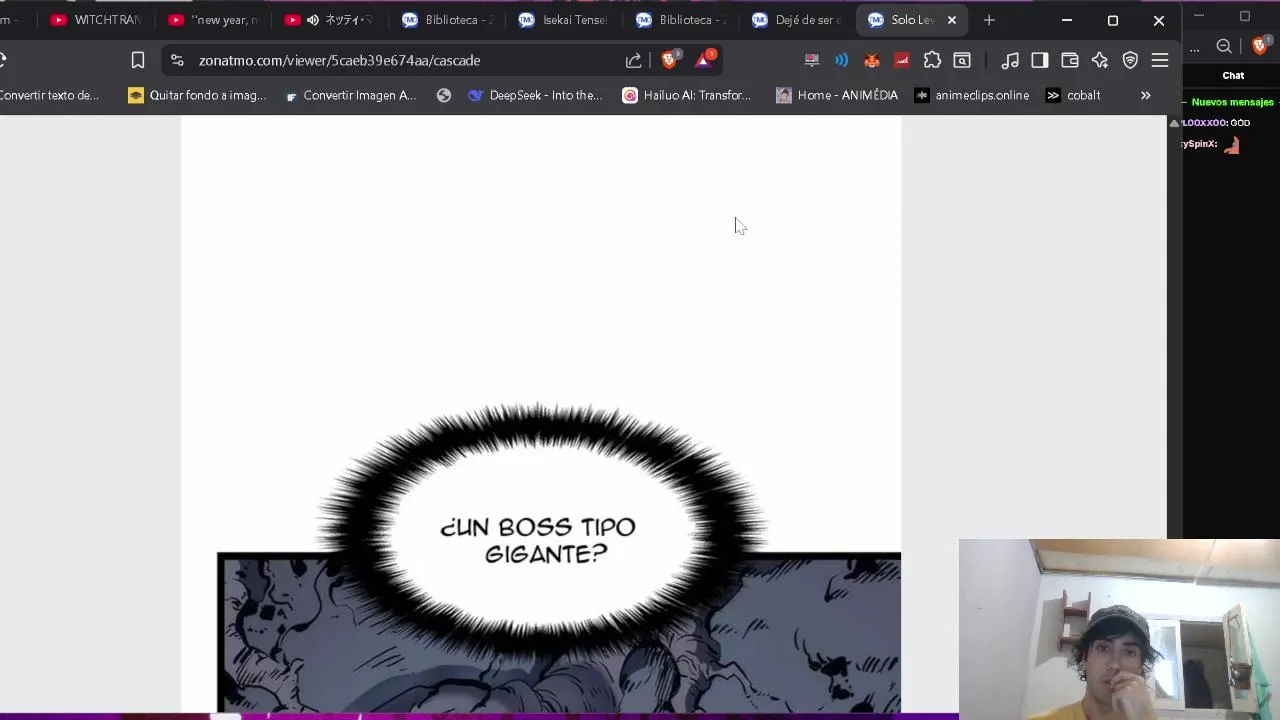Click zoom-out magnifier in background window
1280x720 pixels.
click(1224, 46)
